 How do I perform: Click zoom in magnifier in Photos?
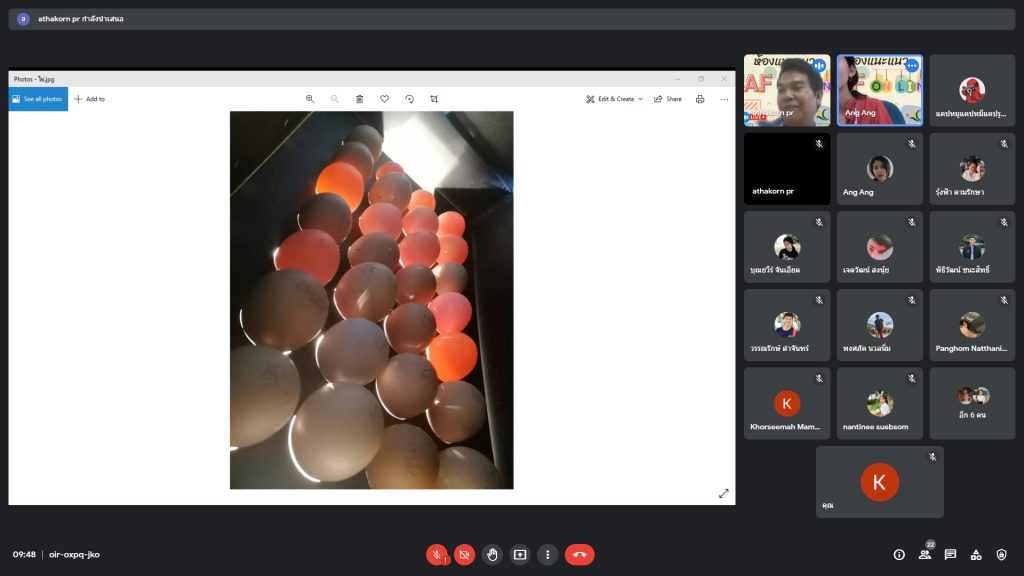[x=310, y=99]
